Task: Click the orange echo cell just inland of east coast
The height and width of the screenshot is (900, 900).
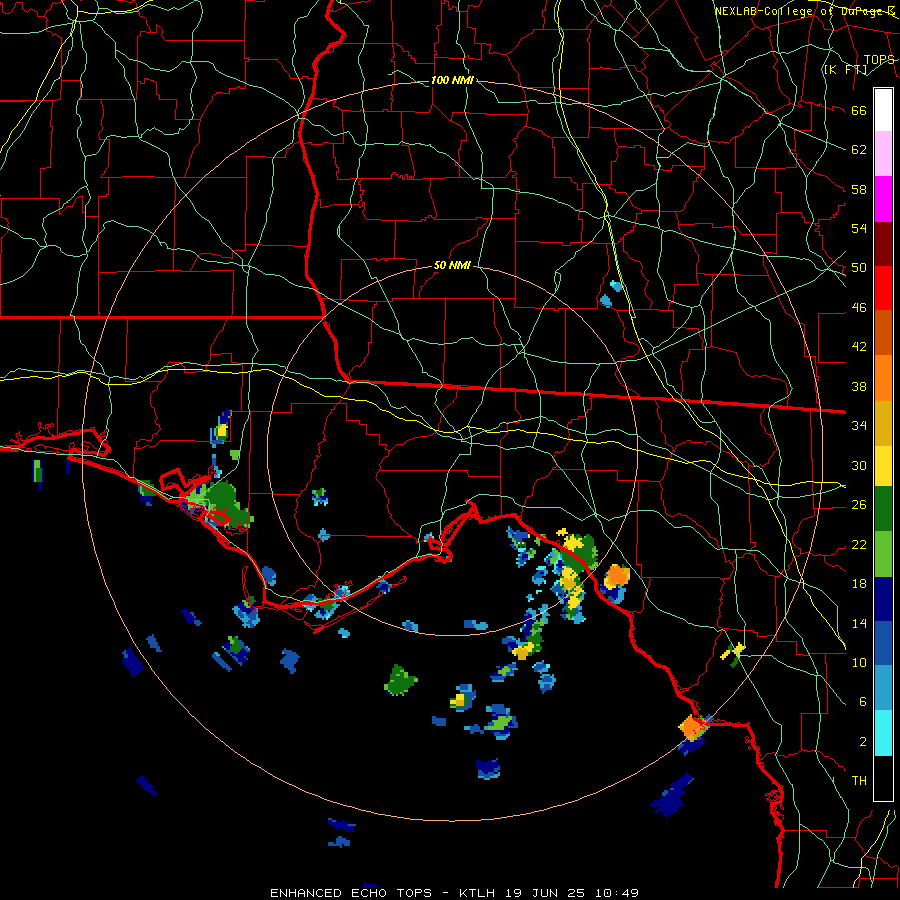Action: (616, 576)
